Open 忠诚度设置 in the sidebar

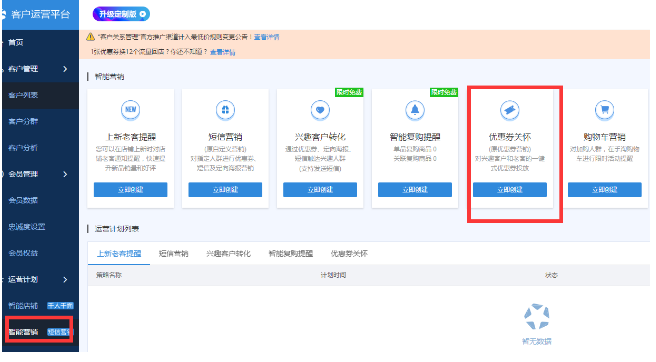[x=27, y=226]
